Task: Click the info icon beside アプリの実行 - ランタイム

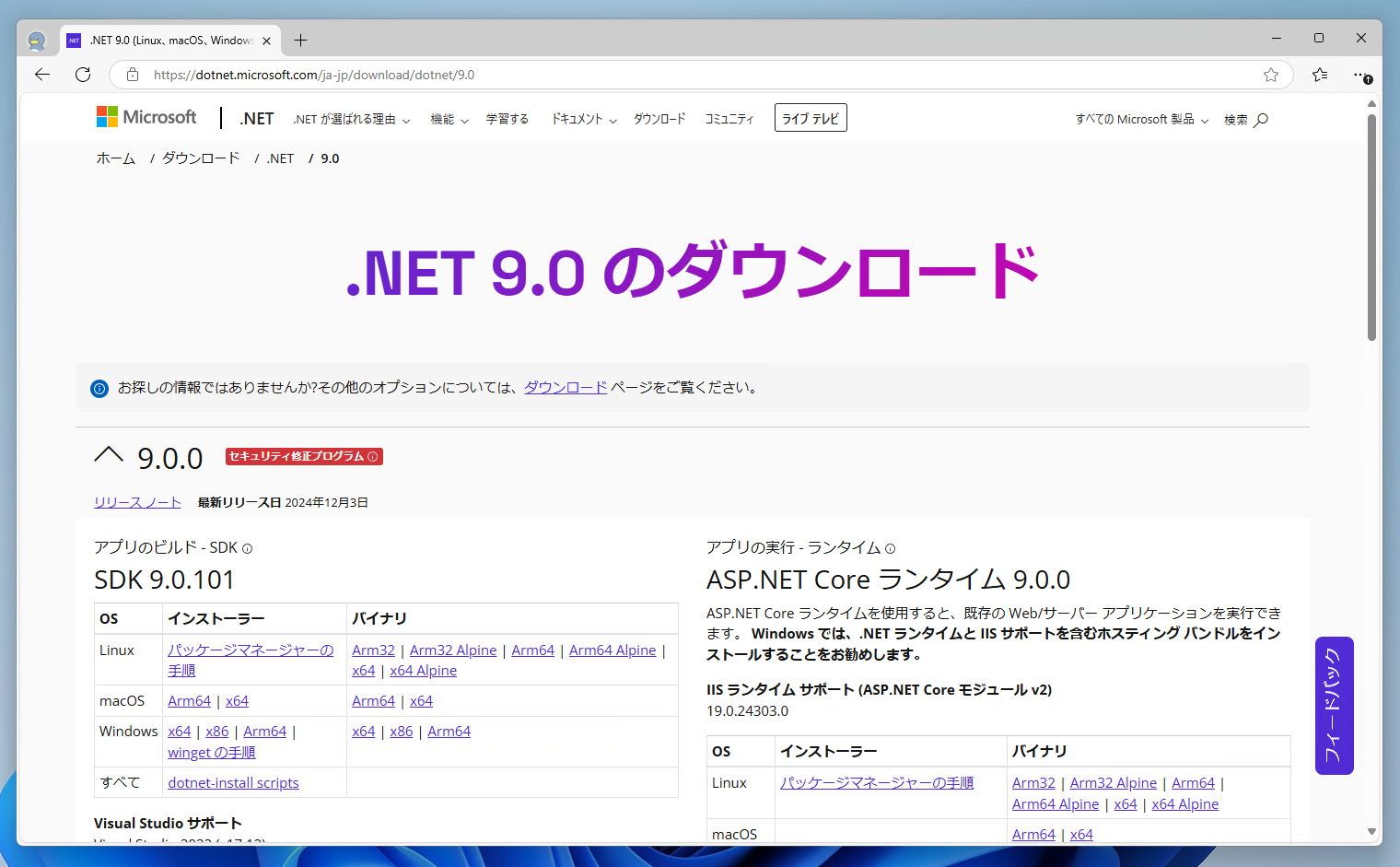Action: tap(890, 548)
